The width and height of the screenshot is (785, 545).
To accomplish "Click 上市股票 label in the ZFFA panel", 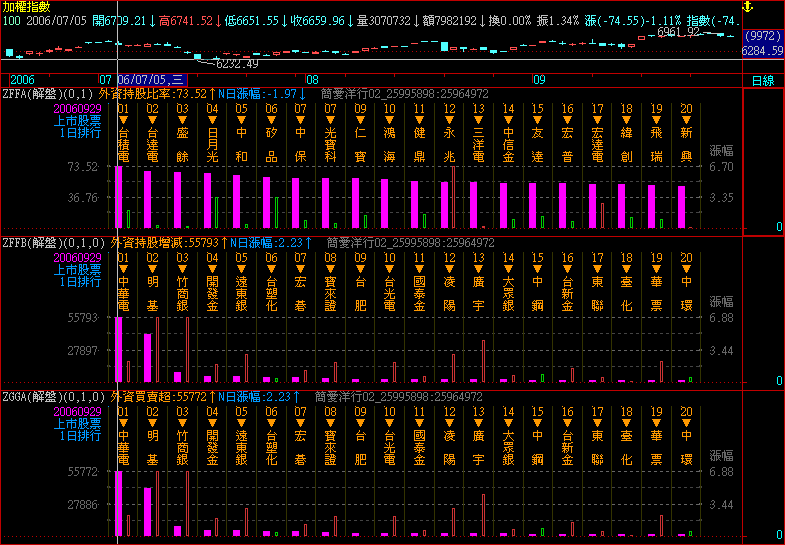I will 77,120.
